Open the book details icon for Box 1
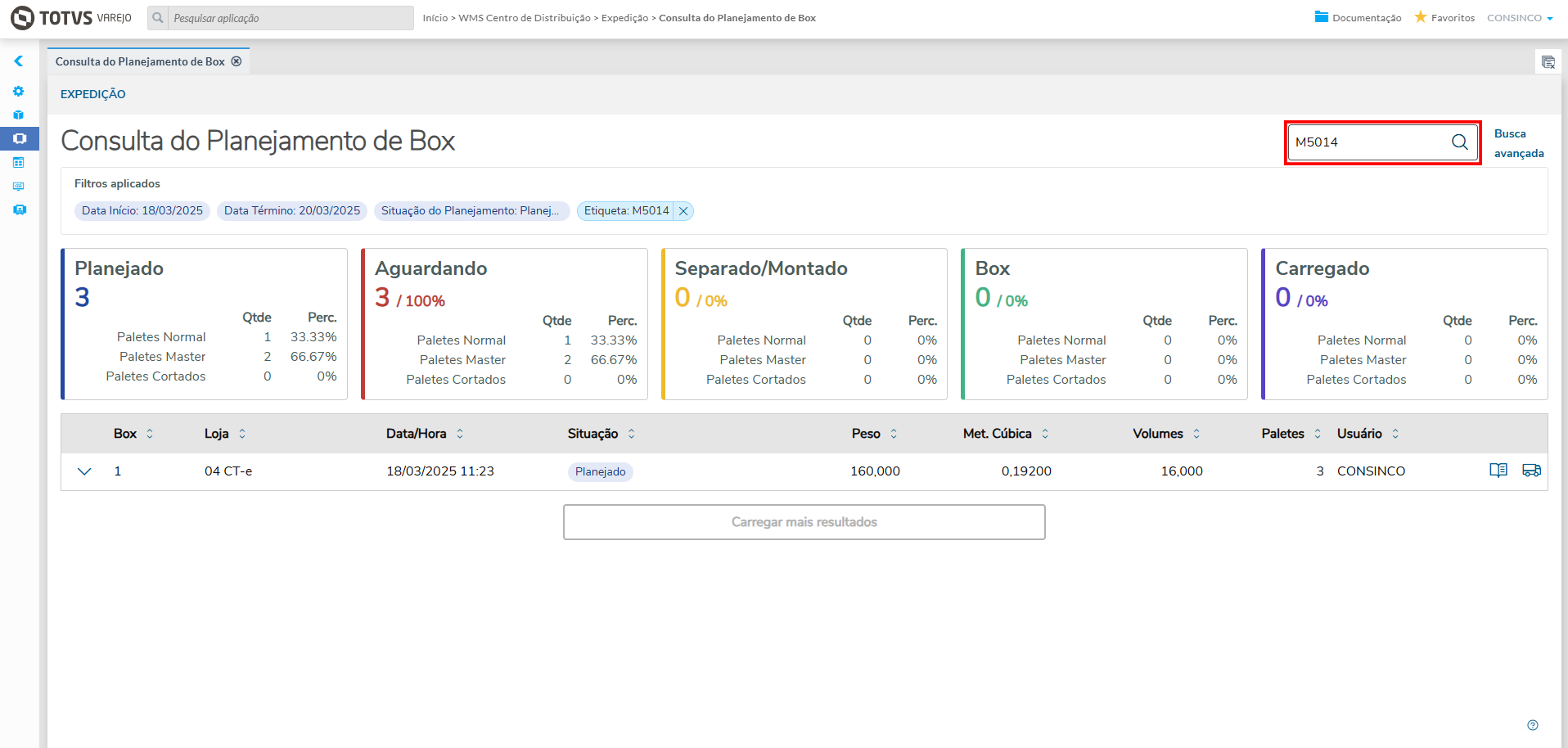 [x=1498, y=471]
